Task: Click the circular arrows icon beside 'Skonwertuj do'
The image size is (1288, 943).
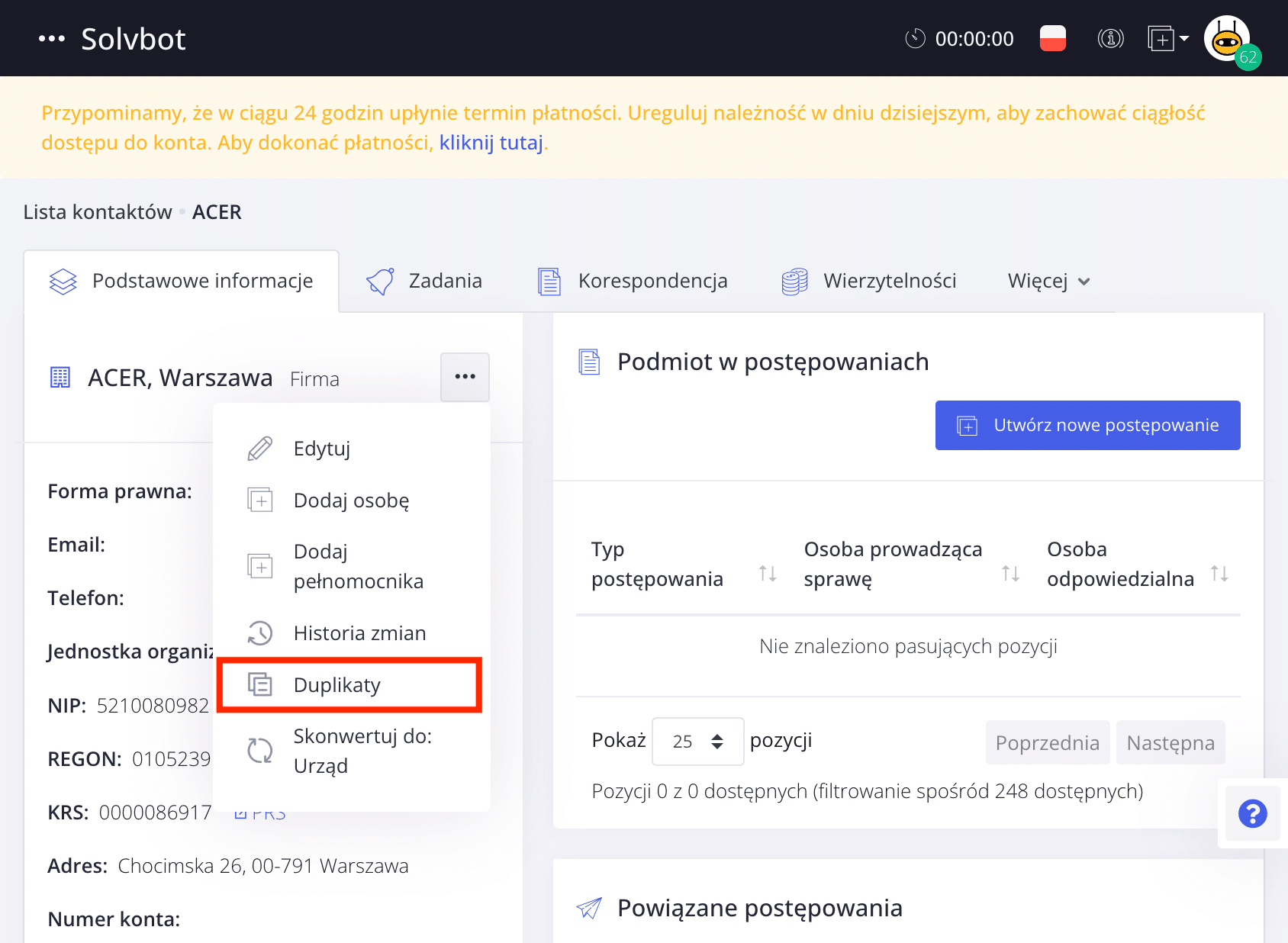Action: coord(260,751)
